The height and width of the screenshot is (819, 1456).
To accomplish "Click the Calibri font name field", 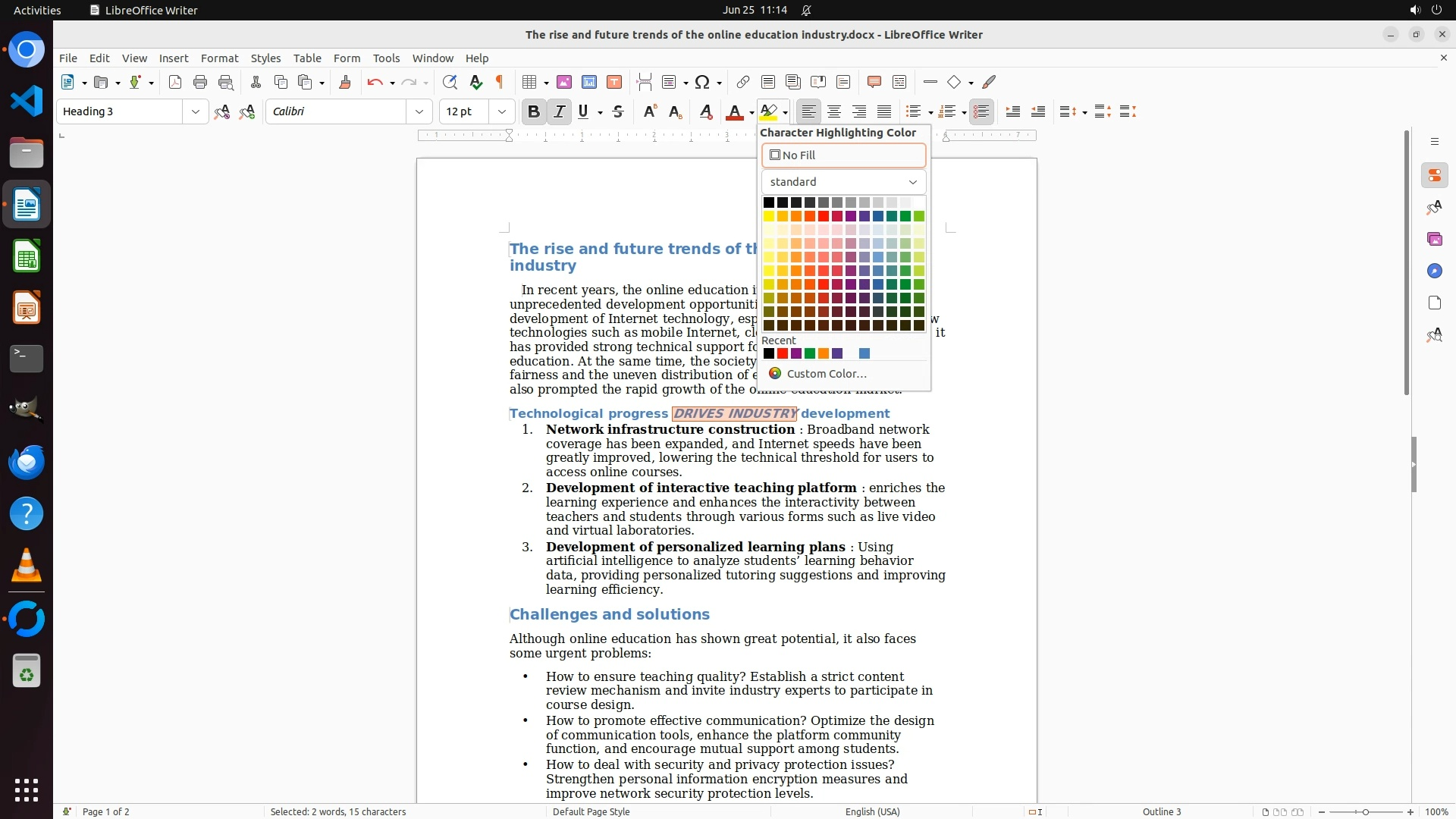I will tap(336, 111).
